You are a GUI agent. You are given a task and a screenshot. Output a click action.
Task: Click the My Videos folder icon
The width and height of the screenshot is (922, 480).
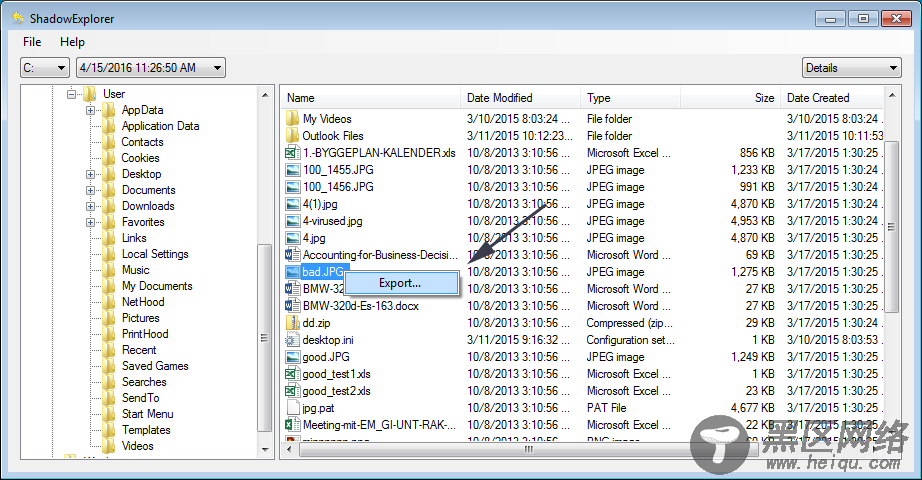coord(292,119)
